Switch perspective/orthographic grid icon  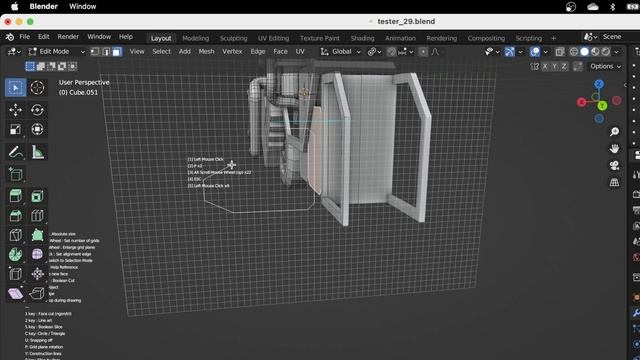pos(614,182)
